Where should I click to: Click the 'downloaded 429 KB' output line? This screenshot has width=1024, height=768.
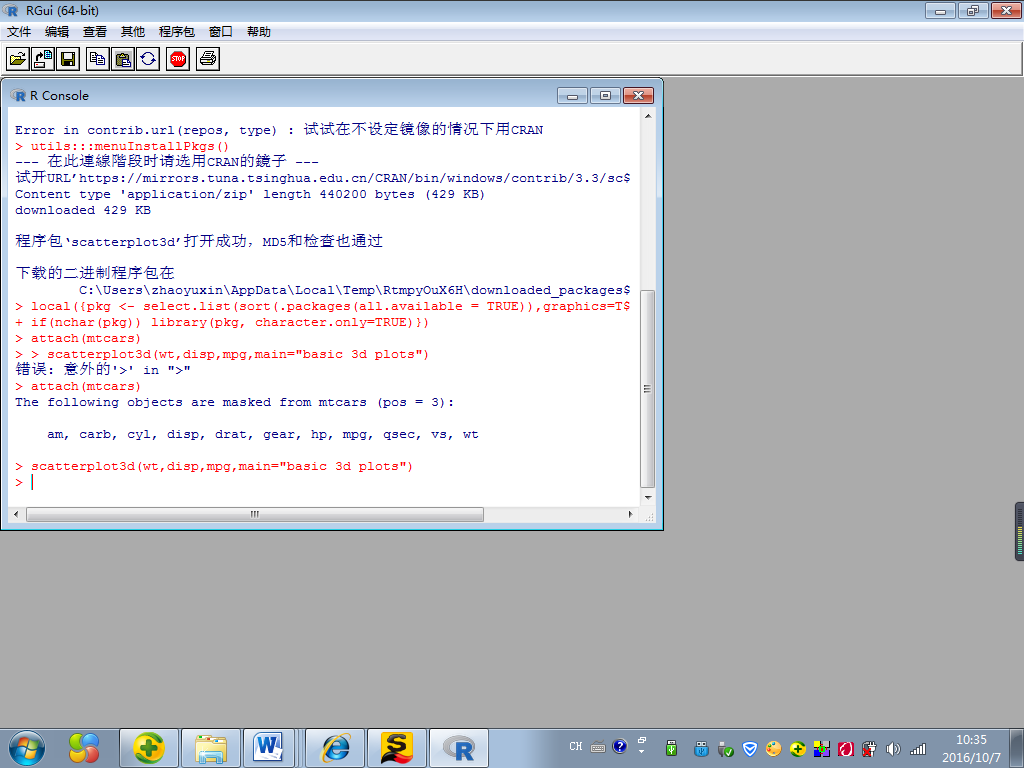point(83,210)
